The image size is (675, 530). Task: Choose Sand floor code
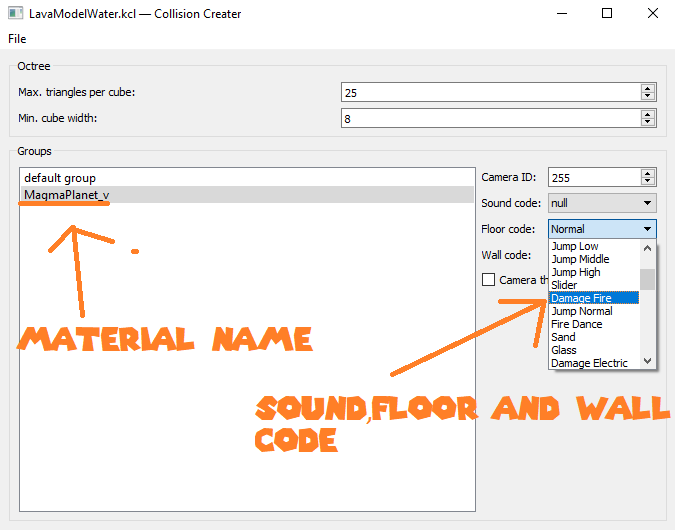tap(594, 337)
